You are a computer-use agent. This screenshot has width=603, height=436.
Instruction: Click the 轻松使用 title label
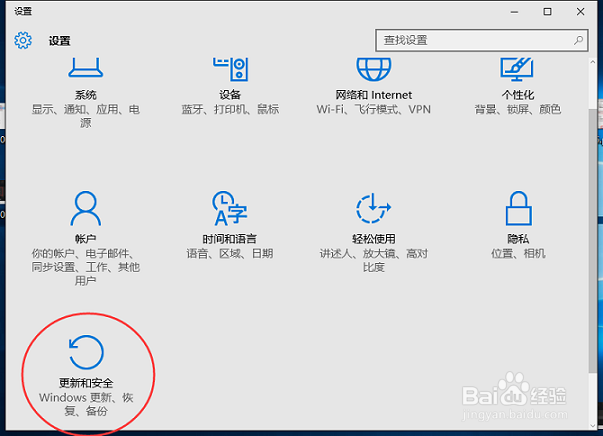[x=373, y=239]
